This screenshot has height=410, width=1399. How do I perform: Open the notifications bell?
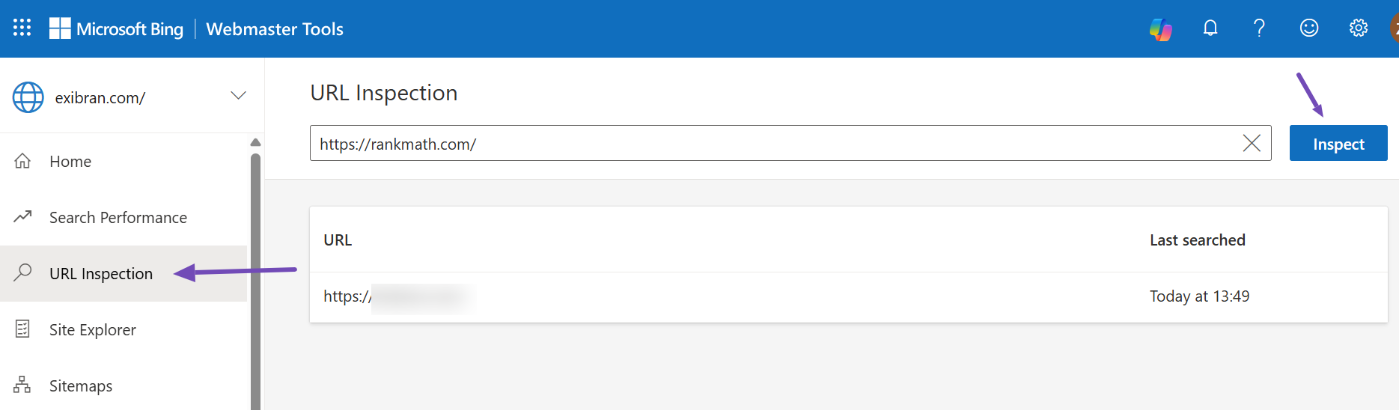tap(1210, 29)
